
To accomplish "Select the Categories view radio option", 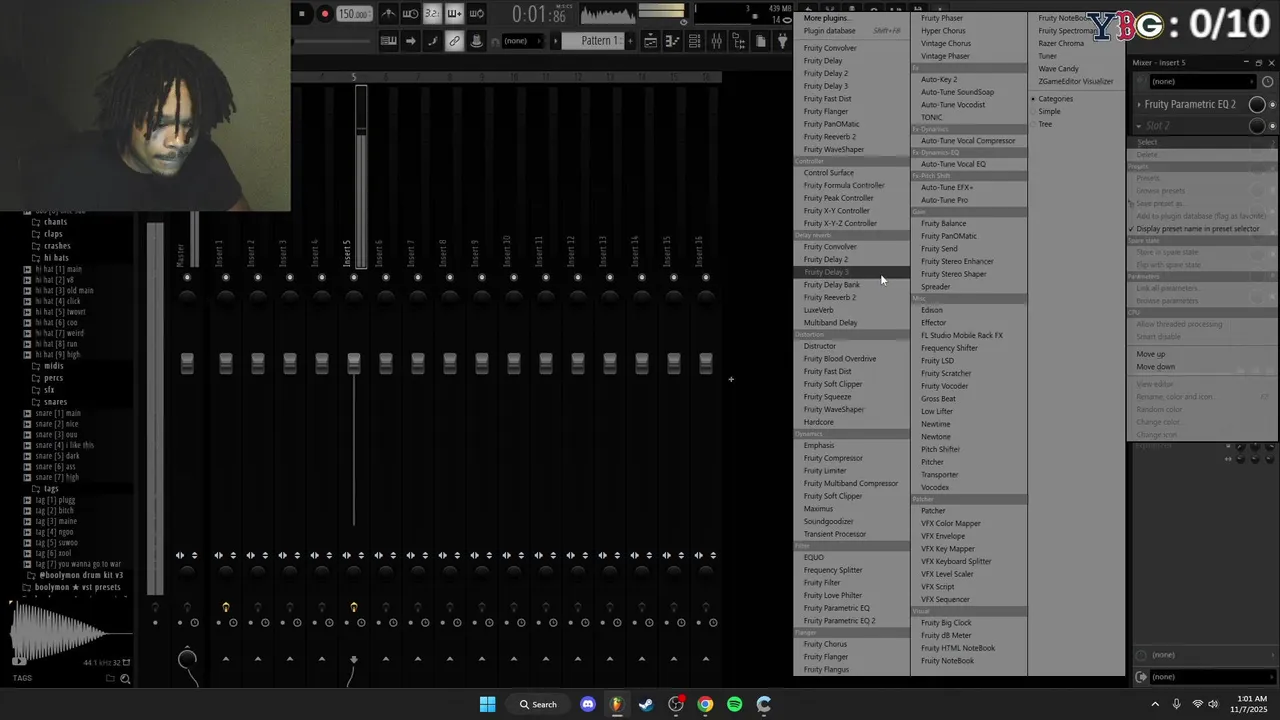I will pyautogui.click(x=1055, y=99).
